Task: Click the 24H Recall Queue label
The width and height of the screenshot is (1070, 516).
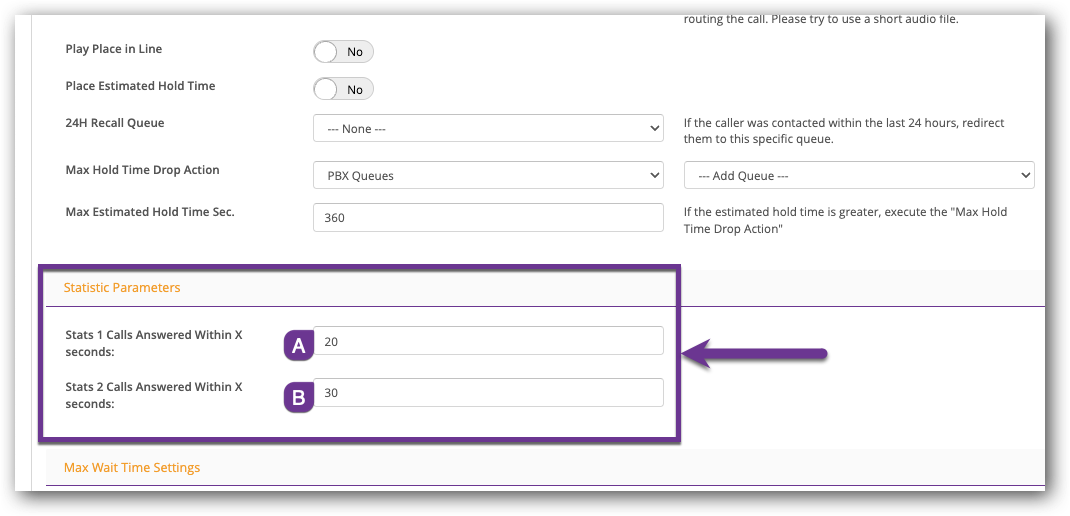Action: pos(114,123)
